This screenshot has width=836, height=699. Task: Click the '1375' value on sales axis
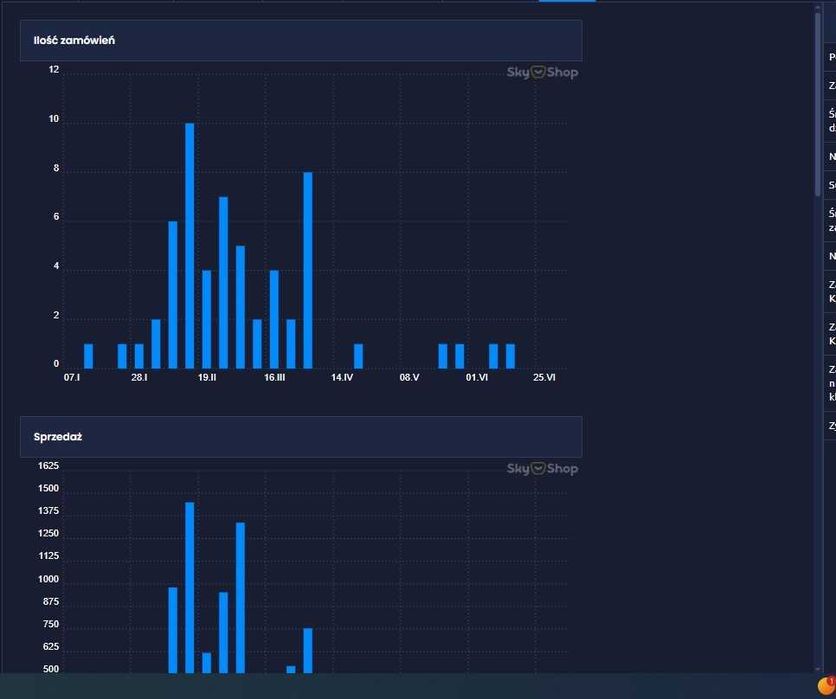click(x=48, y=511)
